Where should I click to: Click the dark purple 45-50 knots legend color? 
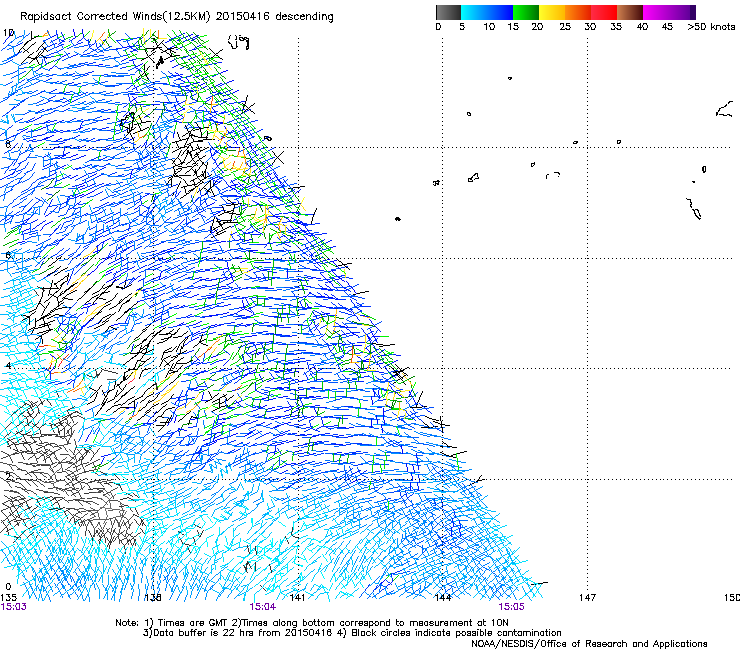[x=682, y=12]
